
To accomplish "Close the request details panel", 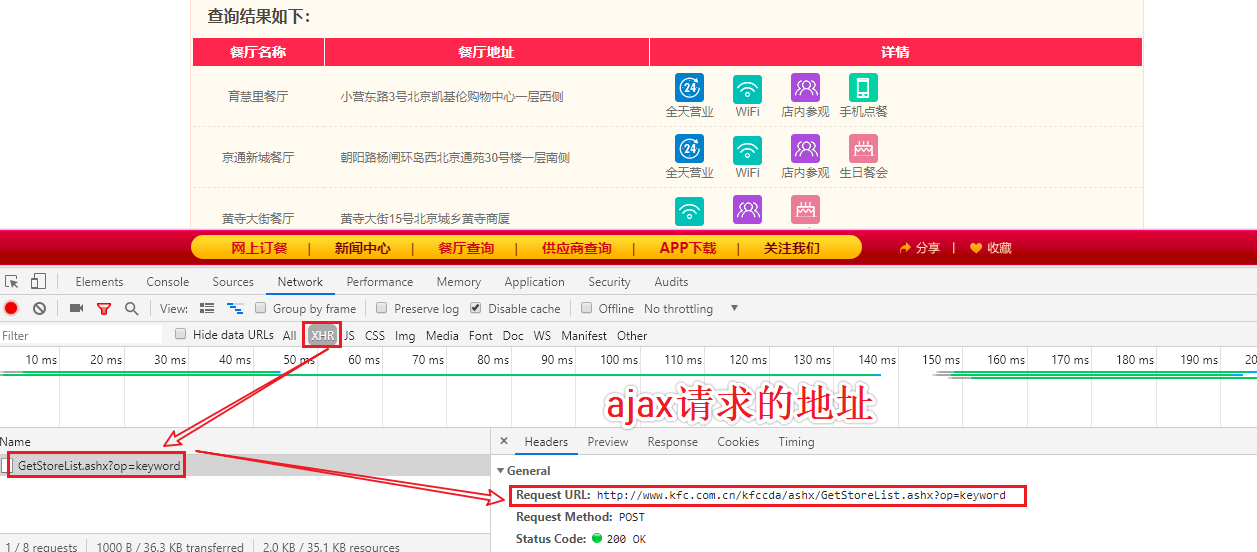I will coord(504,441).
